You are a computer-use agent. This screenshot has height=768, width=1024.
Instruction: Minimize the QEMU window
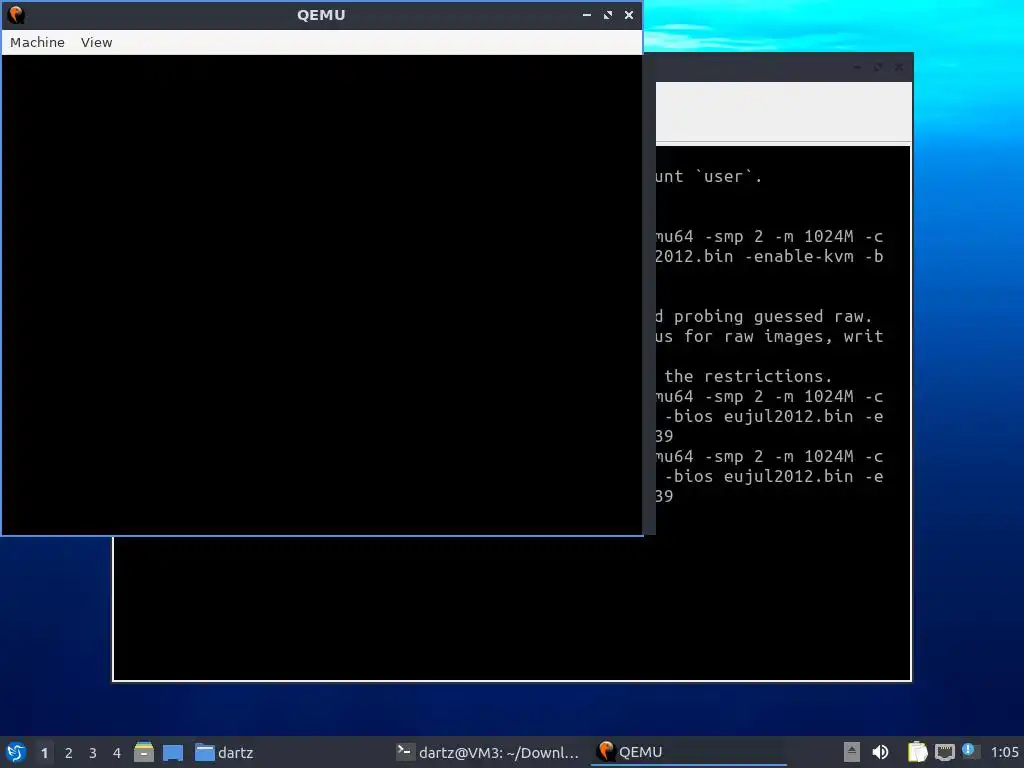[586, 14]
